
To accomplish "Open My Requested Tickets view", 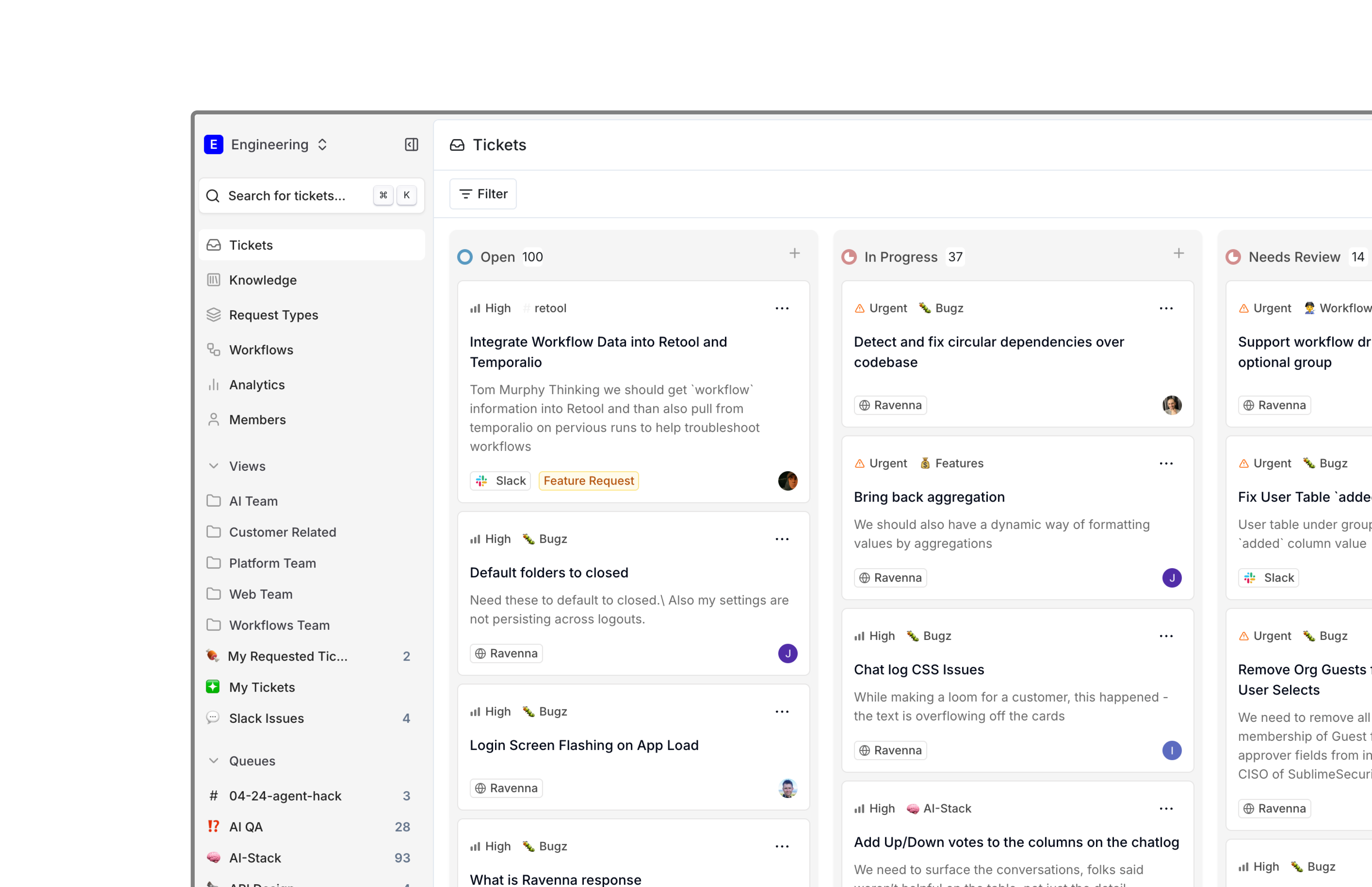I will click(x=312, y=657).
